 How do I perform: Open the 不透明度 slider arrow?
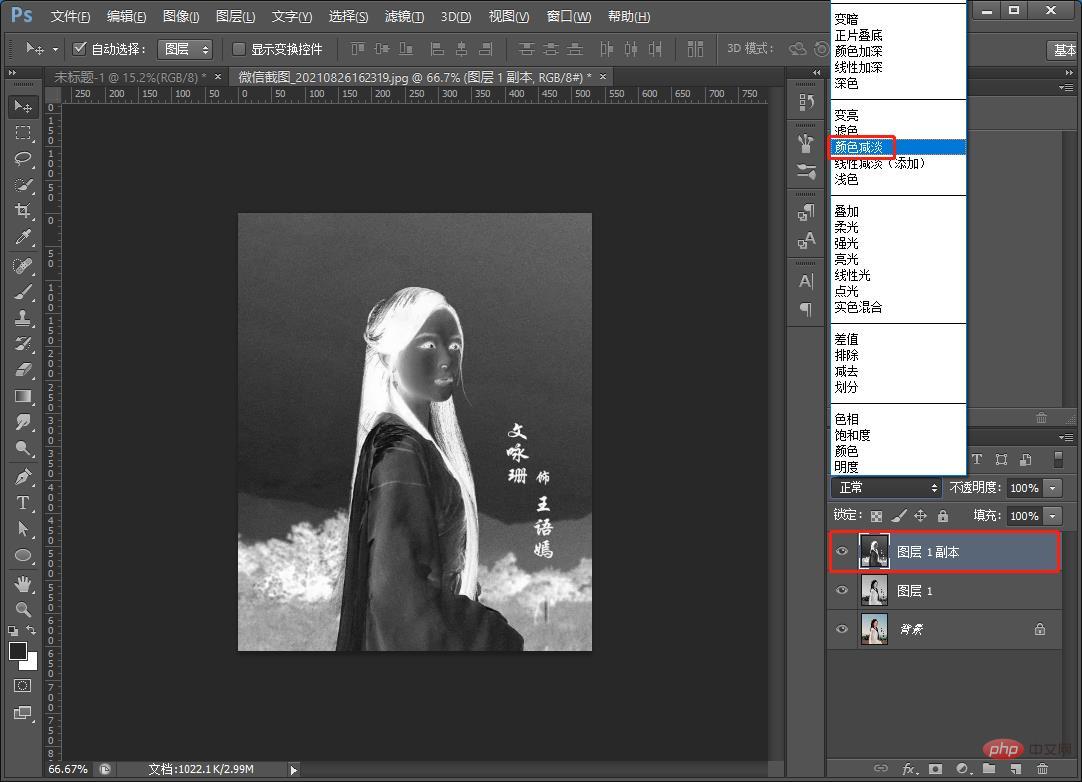pyautogui.click(x=1053, y=487)
